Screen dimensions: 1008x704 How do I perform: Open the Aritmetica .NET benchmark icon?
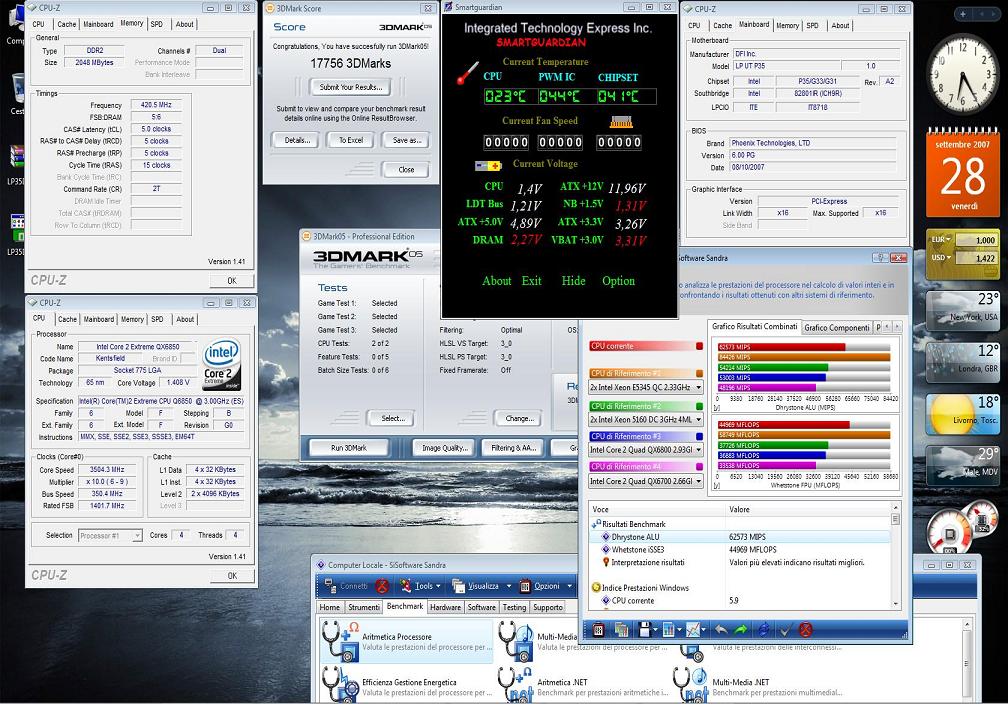click(516, 684)
